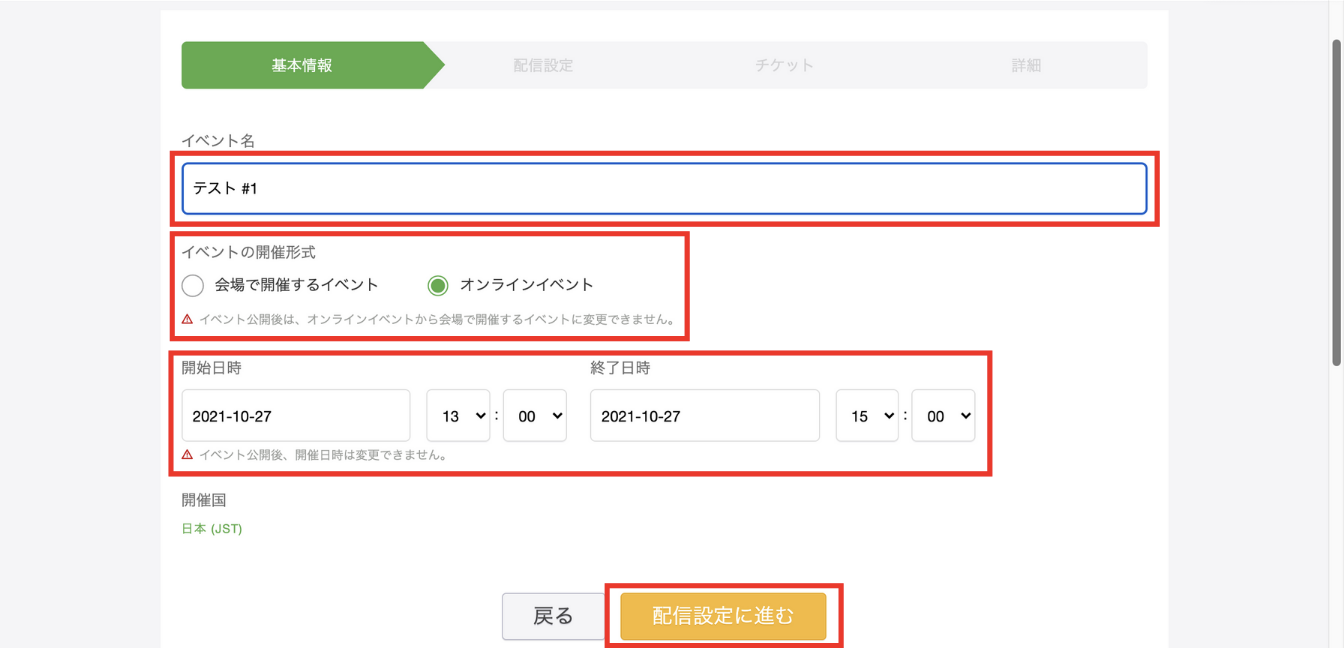
Task: Click the 戻る button
Action: pyautogui.click(x=553, y=616)
